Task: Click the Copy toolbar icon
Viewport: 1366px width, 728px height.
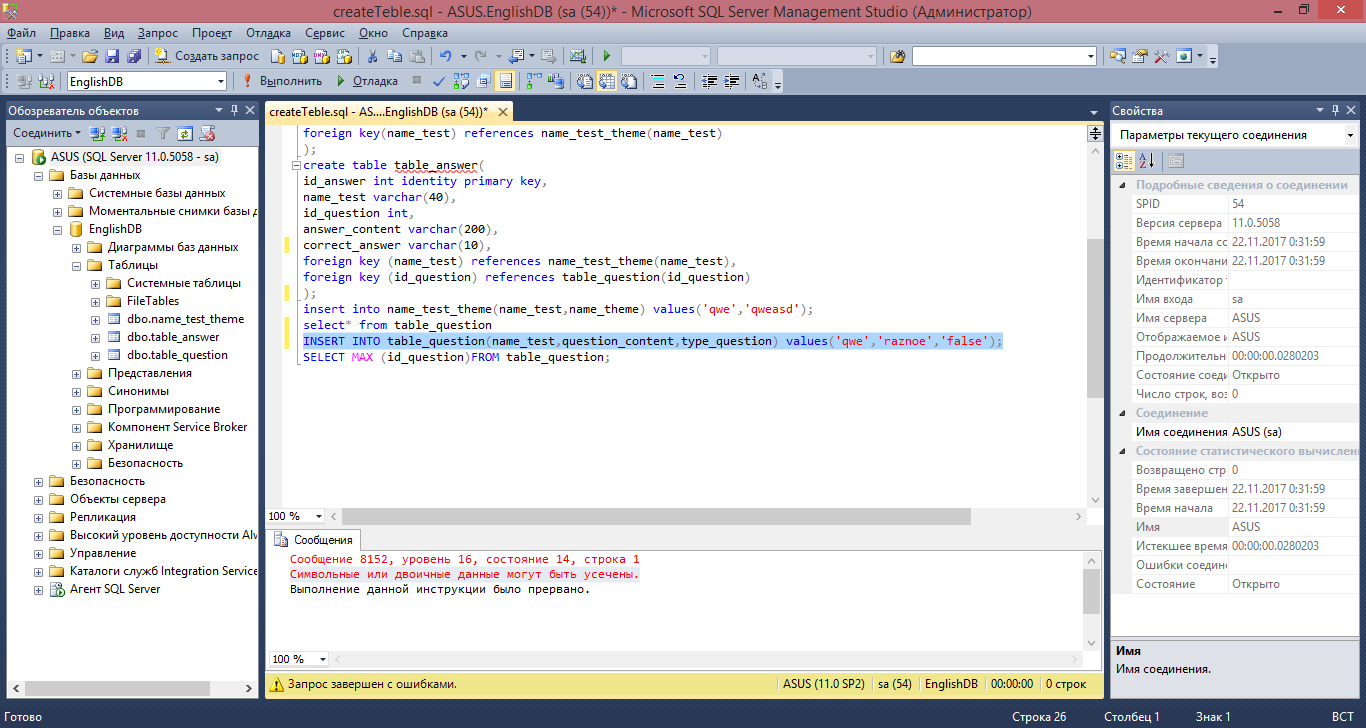Action: click(394, 56)
